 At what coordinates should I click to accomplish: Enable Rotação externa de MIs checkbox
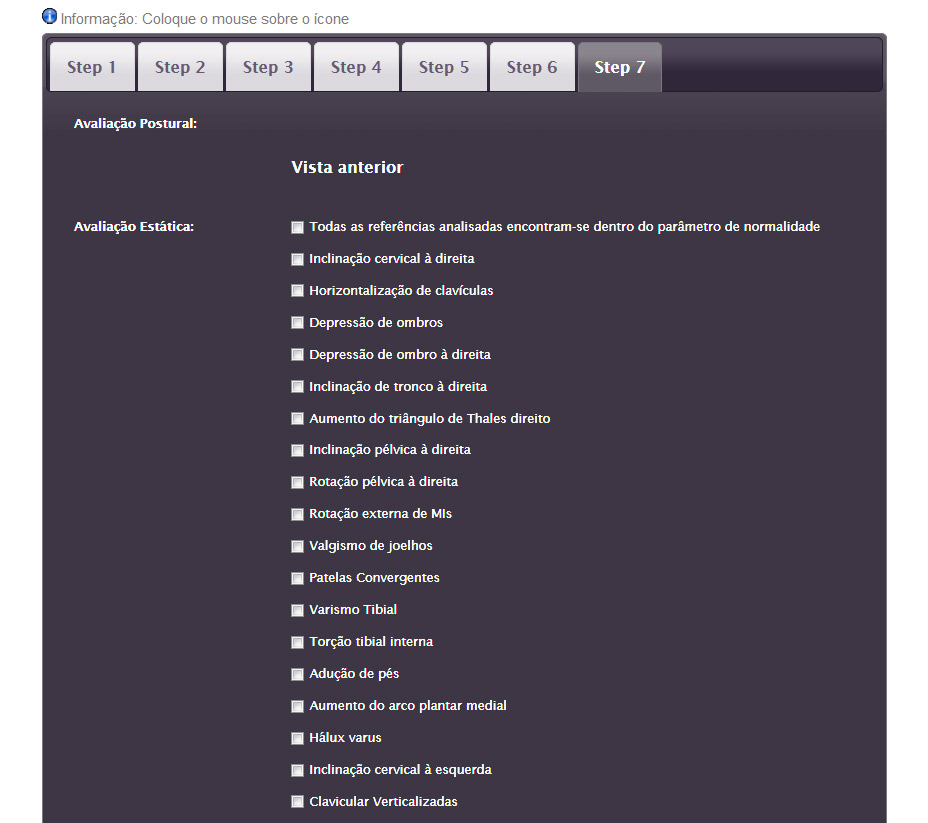coord(298,515)
